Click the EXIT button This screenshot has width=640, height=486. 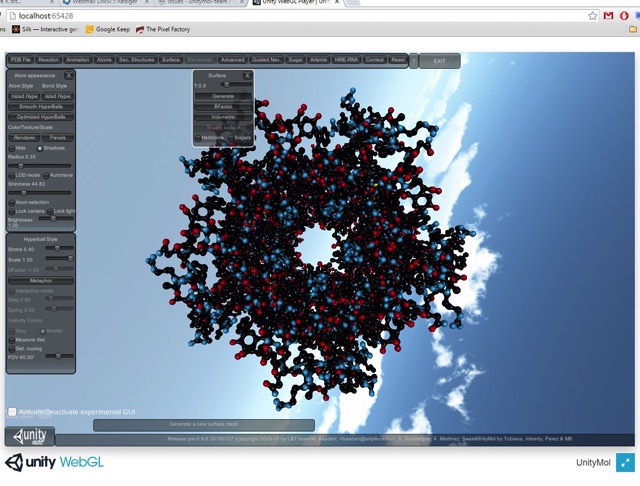tap(440, 61)
